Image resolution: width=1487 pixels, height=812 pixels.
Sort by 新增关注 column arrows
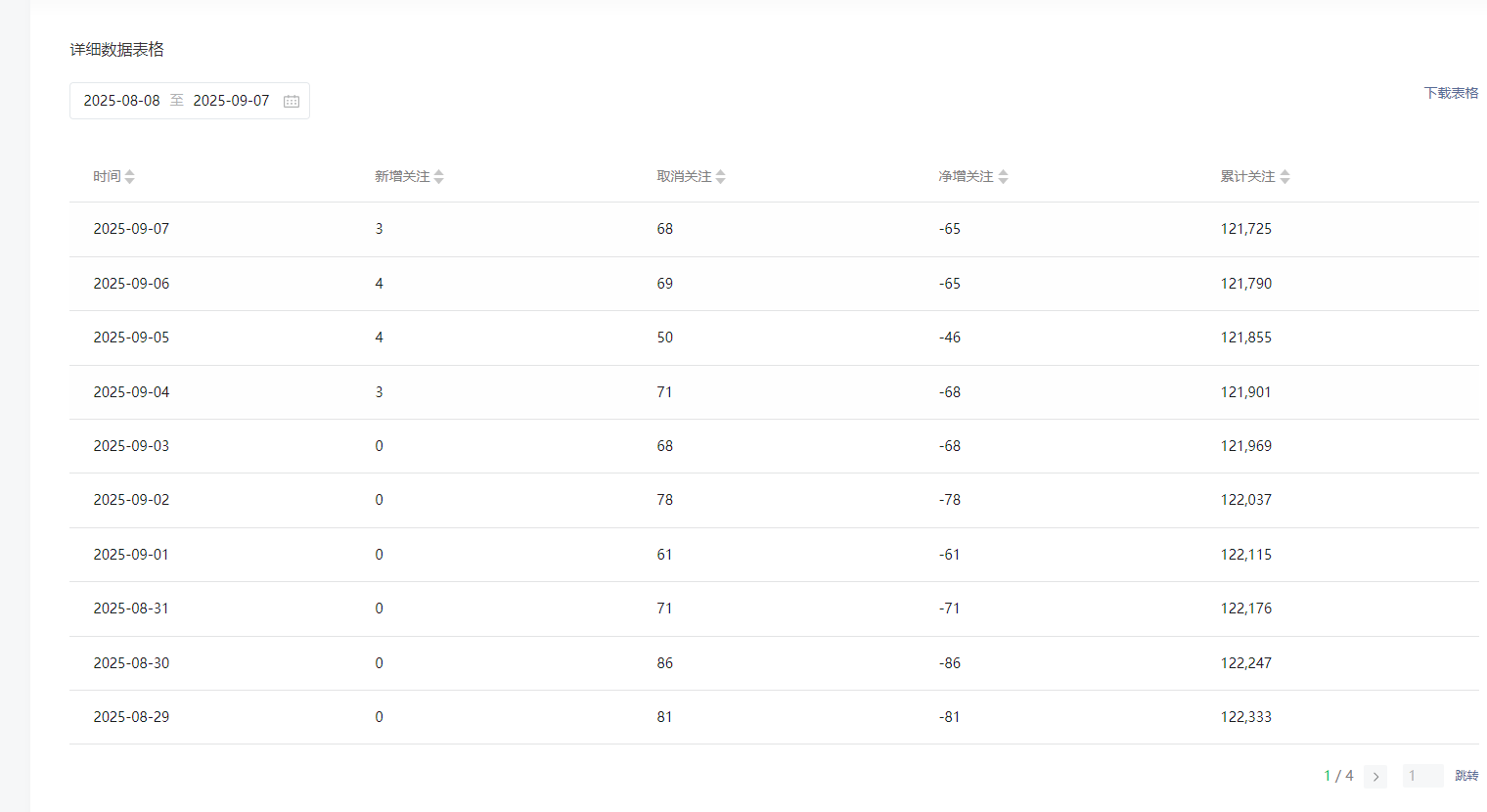(x=439, y=177)
